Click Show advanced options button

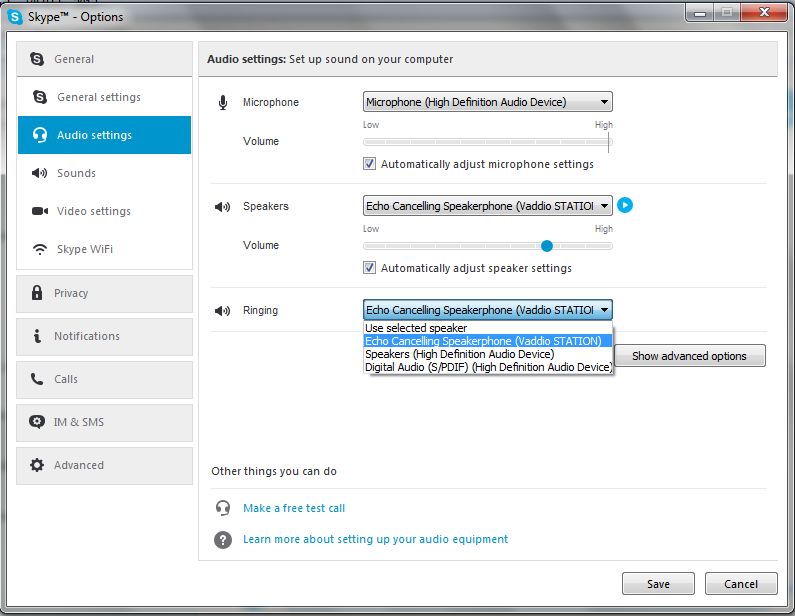[x=690, y=356]
